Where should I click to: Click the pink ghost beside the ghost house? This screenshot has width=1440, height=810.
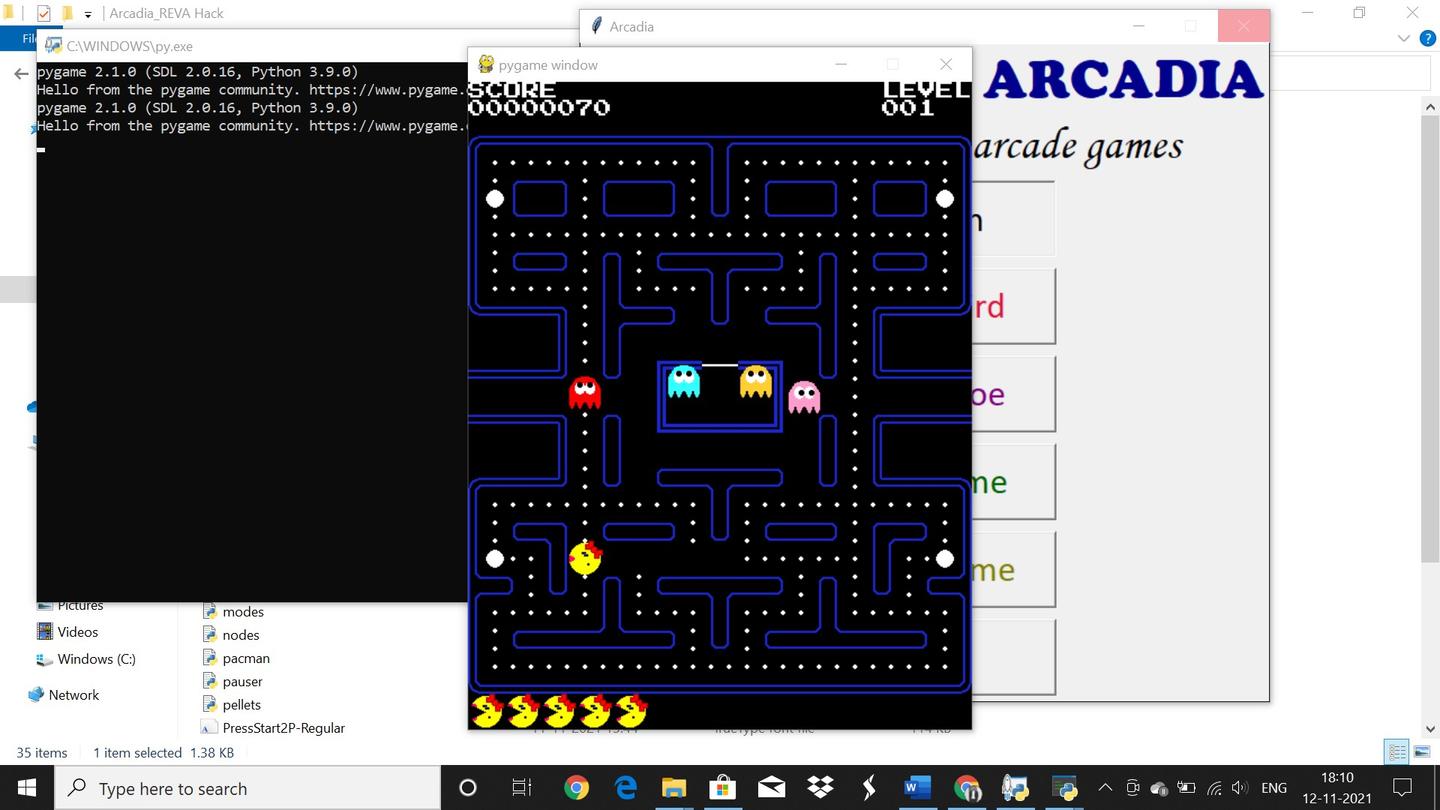click(804, 397)
